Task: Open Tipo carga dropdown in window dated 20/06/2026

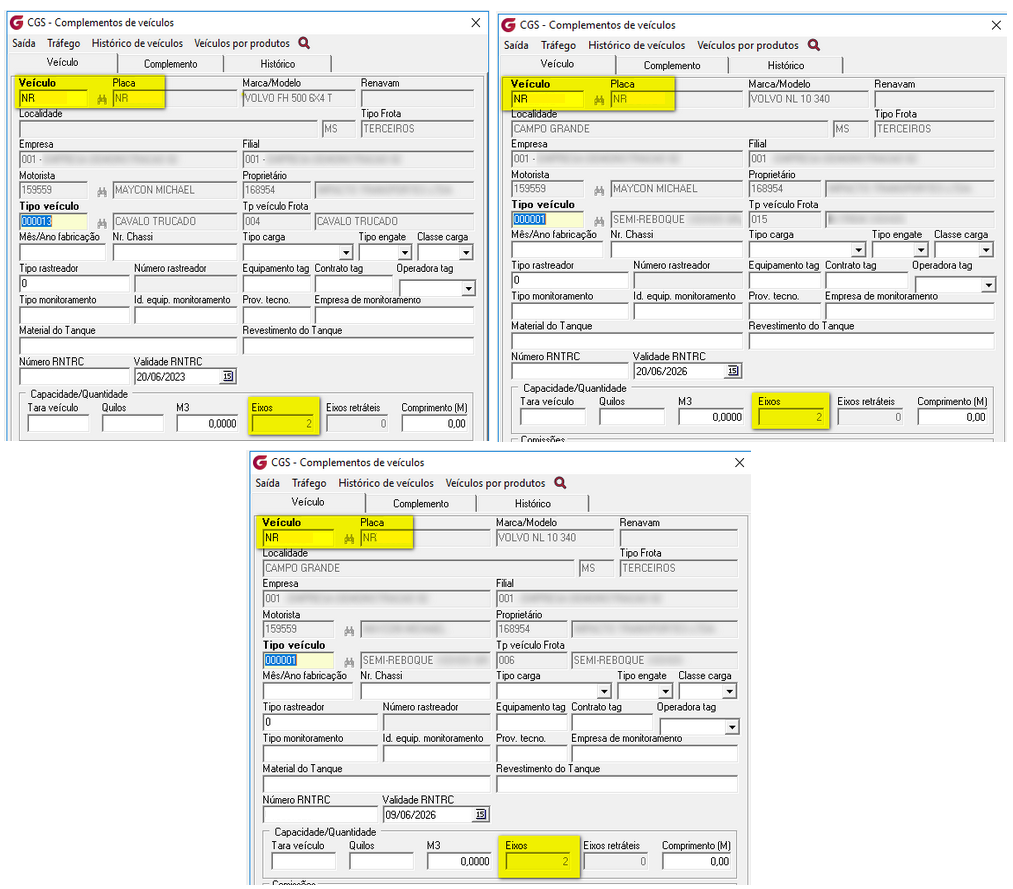Action: 858,250
